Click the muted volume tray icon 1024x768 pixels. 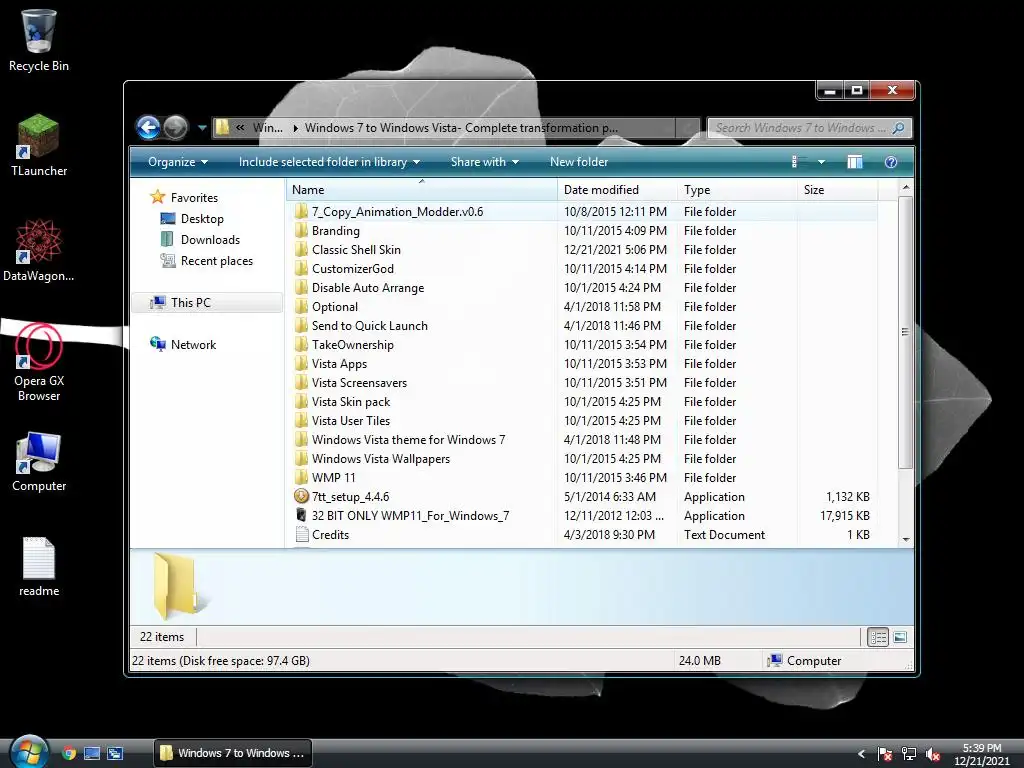933,754
